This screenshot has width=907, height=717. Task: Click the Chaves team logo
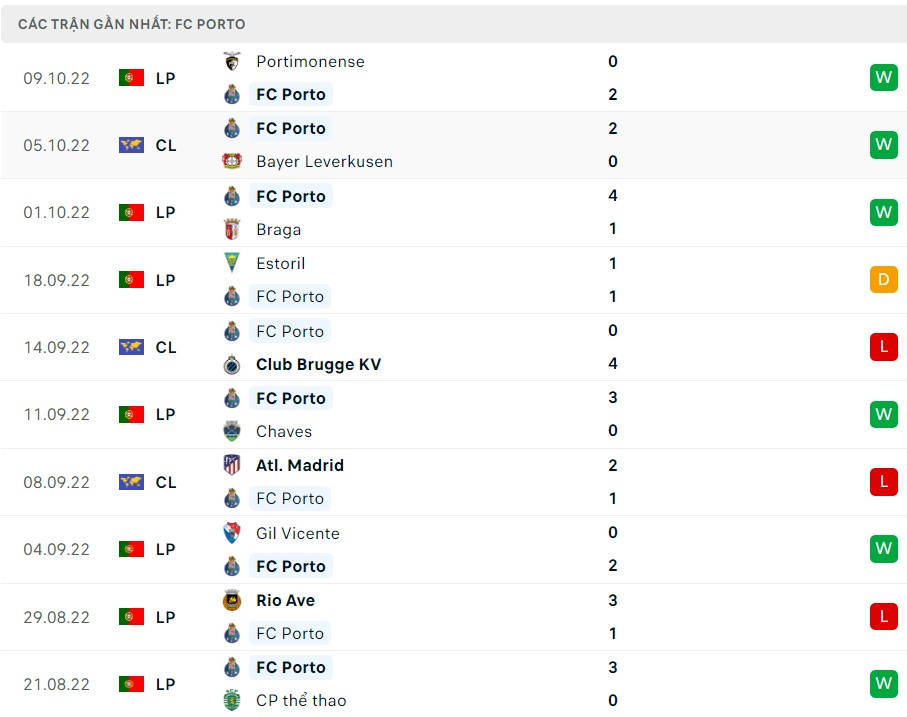coord(231,431)
